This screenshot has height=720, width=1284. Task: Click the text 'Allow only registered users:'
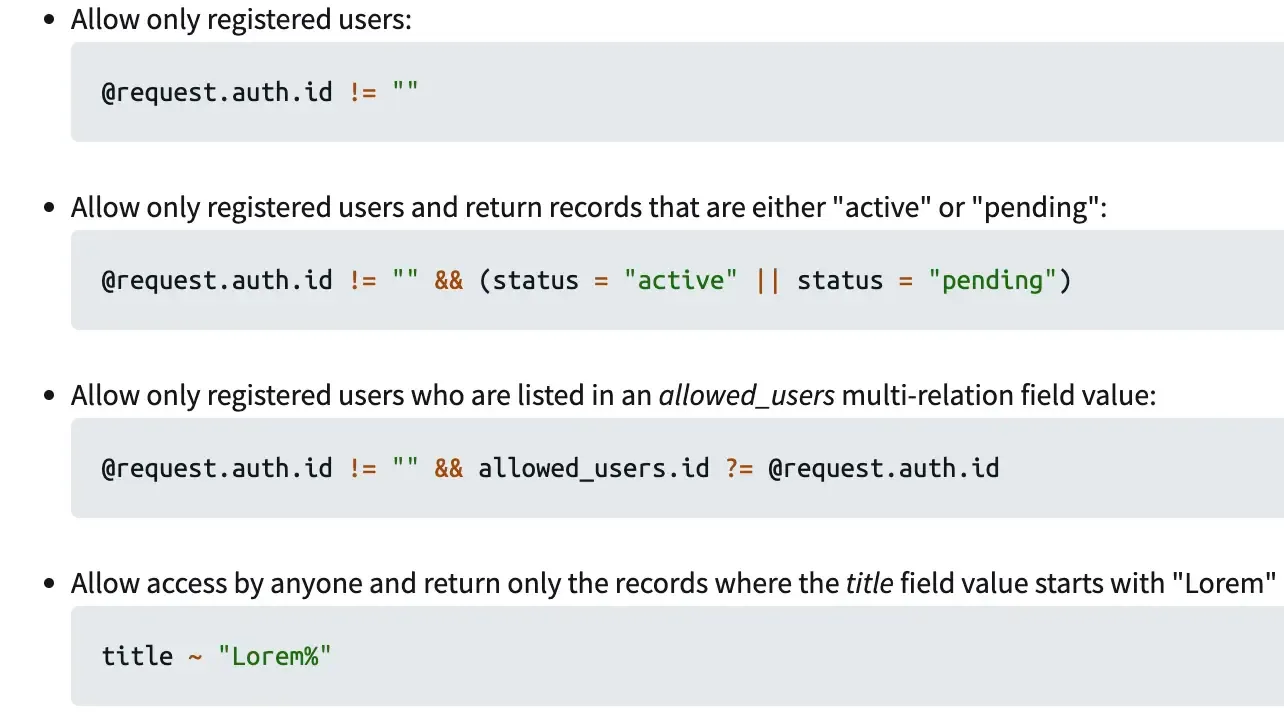click(x=241, y=20)
